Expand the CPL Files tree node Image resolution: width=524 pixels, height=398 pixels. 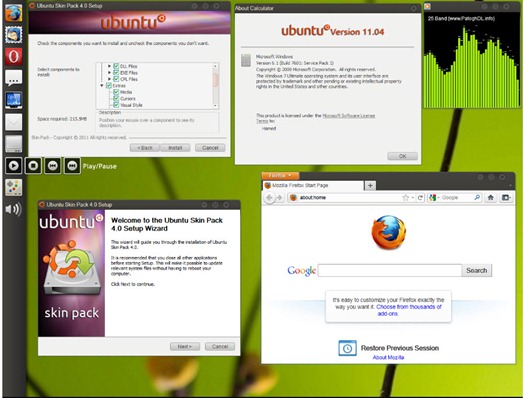tap(109, 79)
